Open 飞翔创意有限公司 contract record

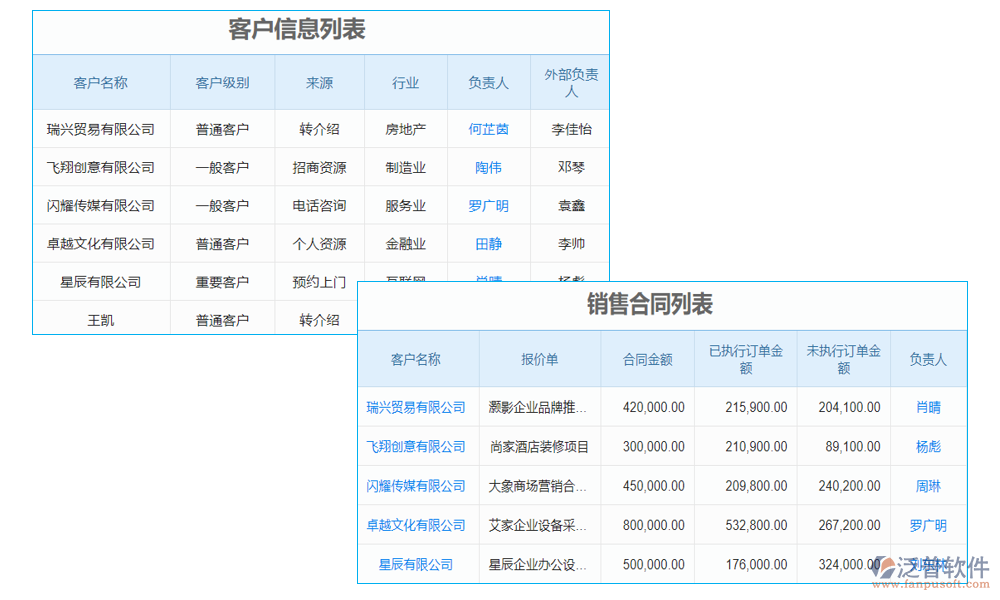[x=416, y=447]
